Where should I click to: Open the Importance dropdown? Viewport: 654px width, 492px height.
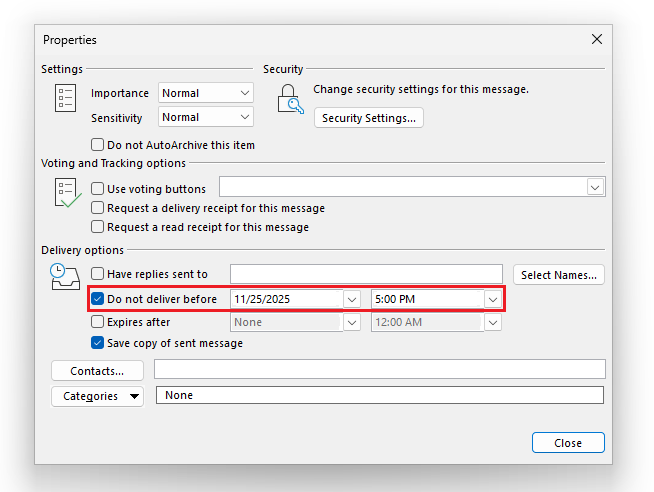pos(206,93)
